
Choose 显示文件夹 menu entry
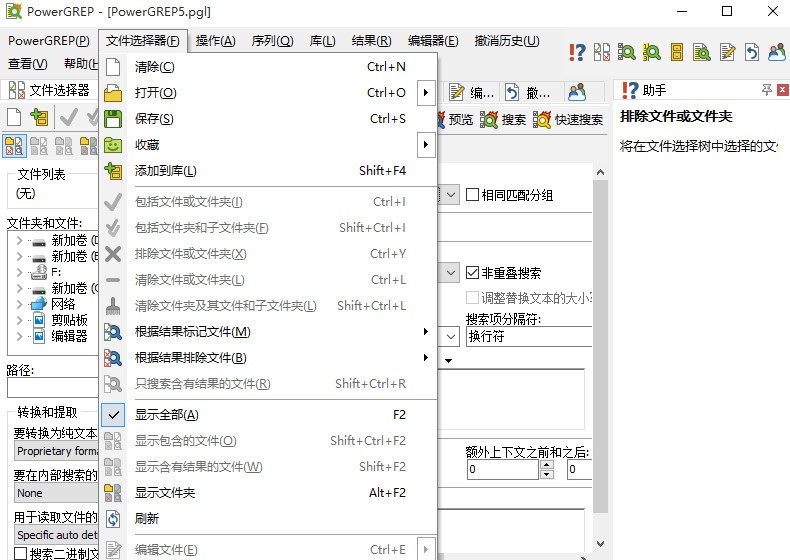click(x=268, y=492)
